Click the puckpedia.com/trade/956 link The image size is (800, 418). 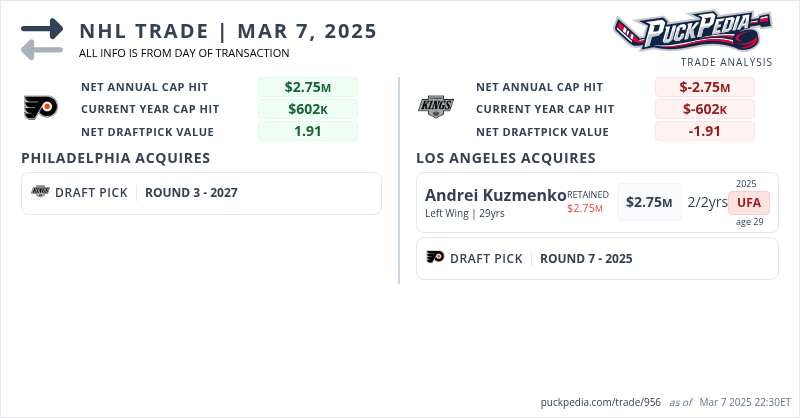click(x=599, y=401)
